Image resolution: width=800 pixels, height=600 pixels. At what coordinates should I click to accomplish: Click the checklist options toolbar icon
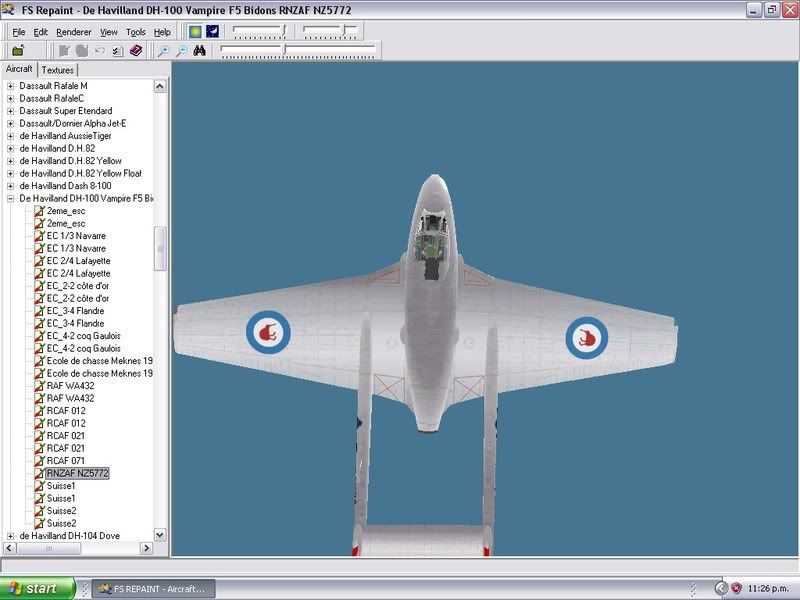(x=117, y=50)
